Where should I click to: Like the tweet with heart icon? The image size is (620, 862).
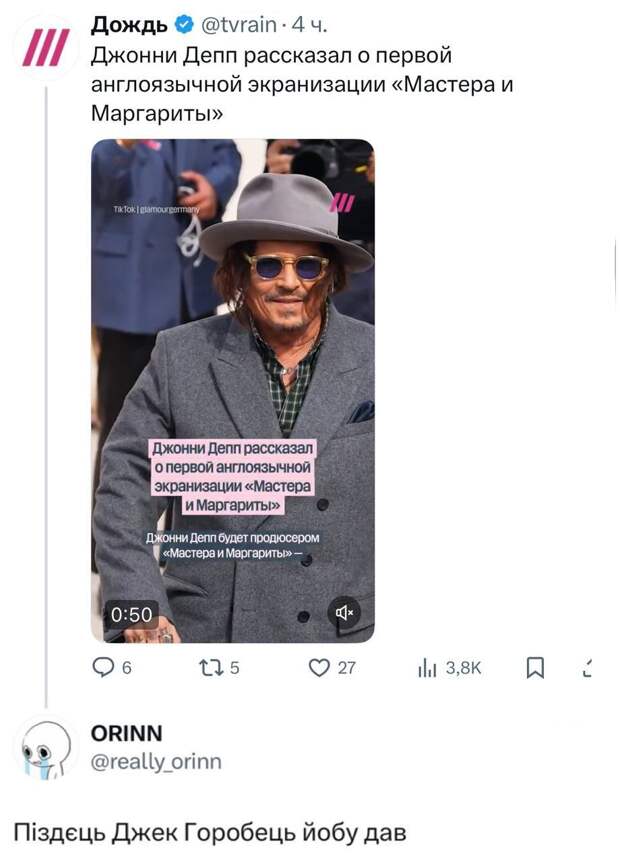point(319,668)
